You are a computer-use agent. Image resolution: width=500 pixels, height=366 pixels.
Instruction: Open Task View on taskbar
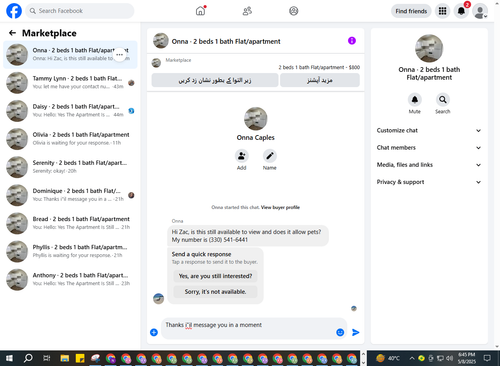click(x=47, y=358)
